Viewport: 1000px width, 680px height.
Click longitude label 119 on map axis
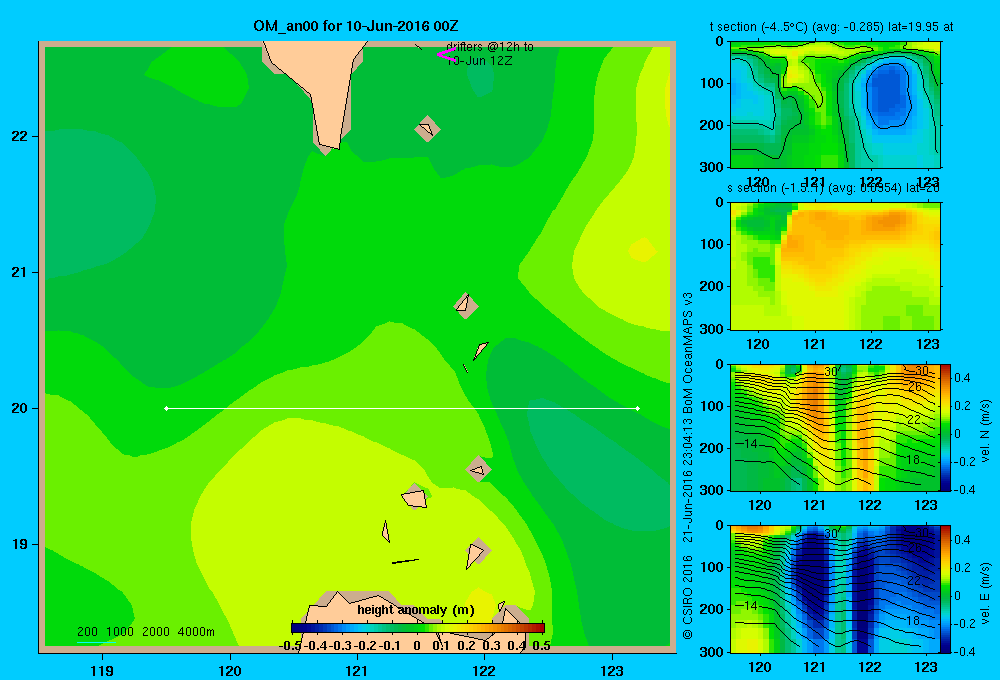click(103, 670)
